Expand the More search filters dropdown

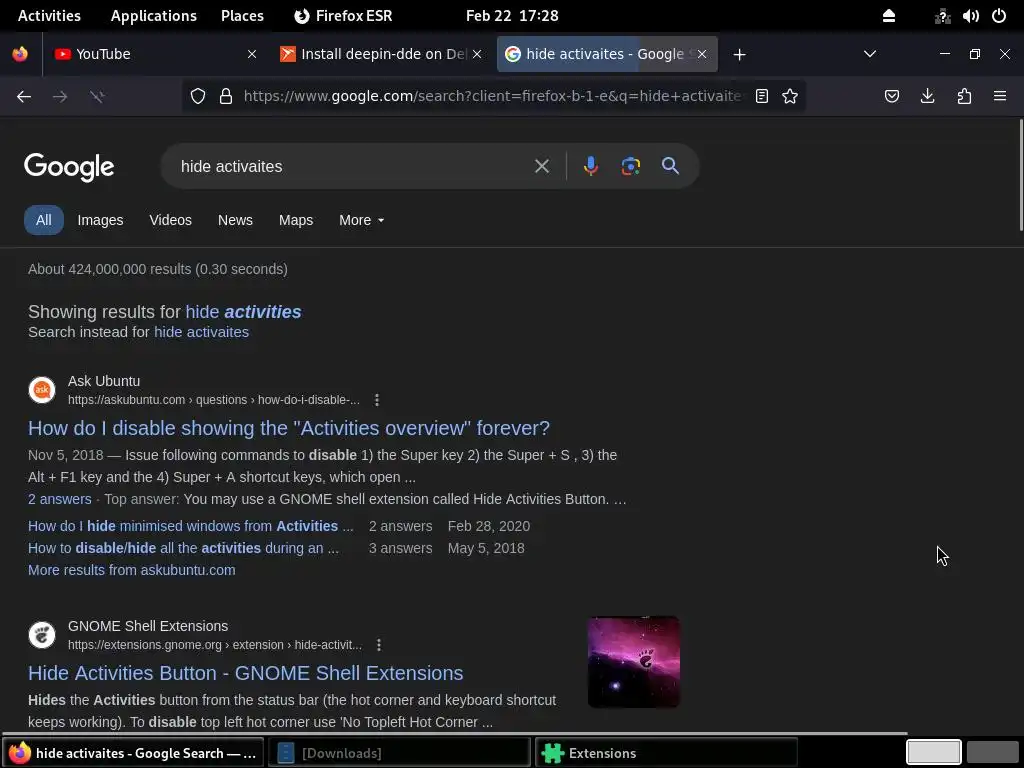(x=361, y=220)
